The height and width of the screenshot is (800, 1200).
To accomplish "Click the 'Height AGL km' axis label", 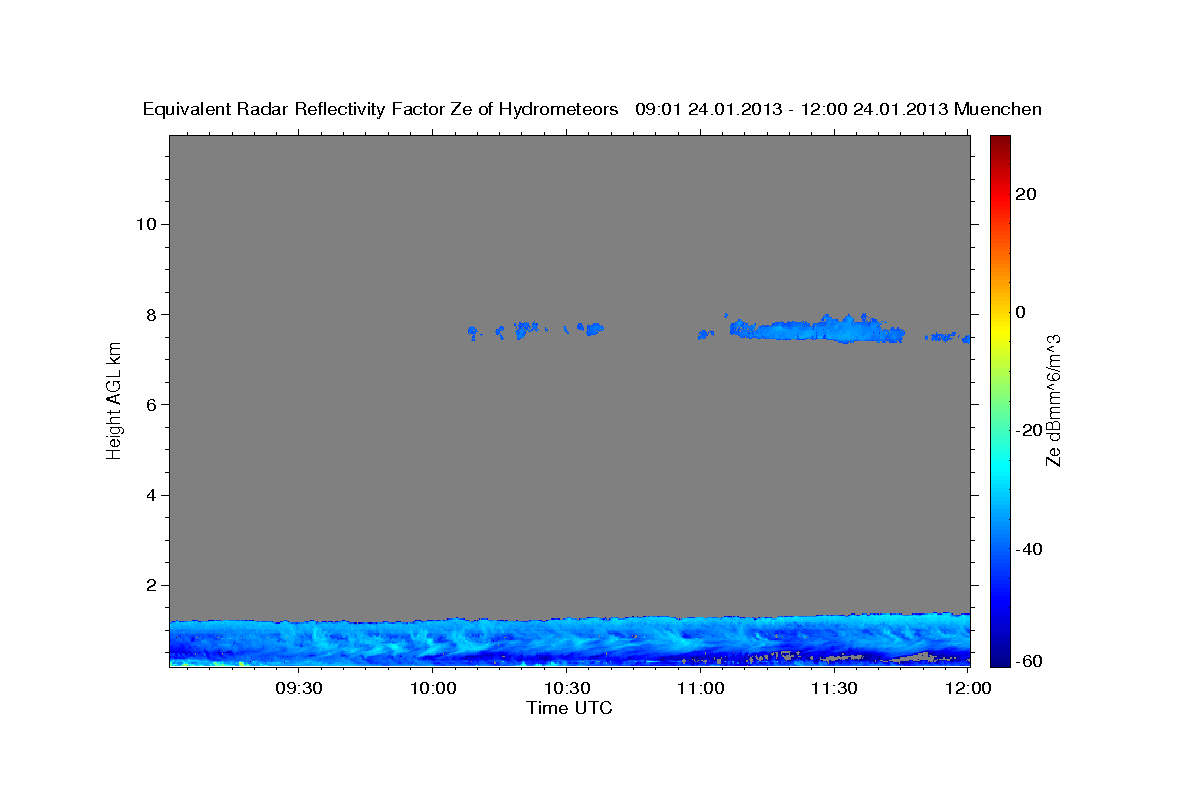I will click(x=114, y=399).
